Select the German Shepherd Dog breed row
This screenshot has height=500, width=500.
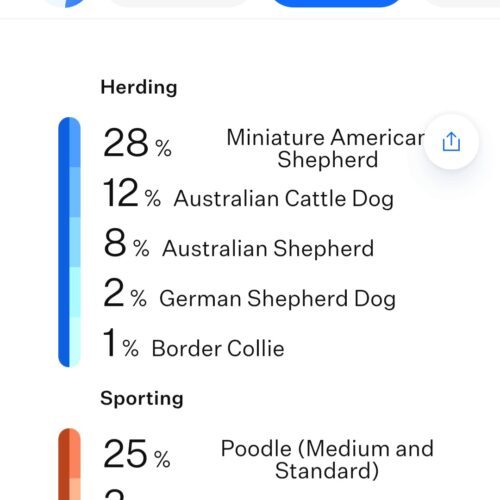point(249,294)
